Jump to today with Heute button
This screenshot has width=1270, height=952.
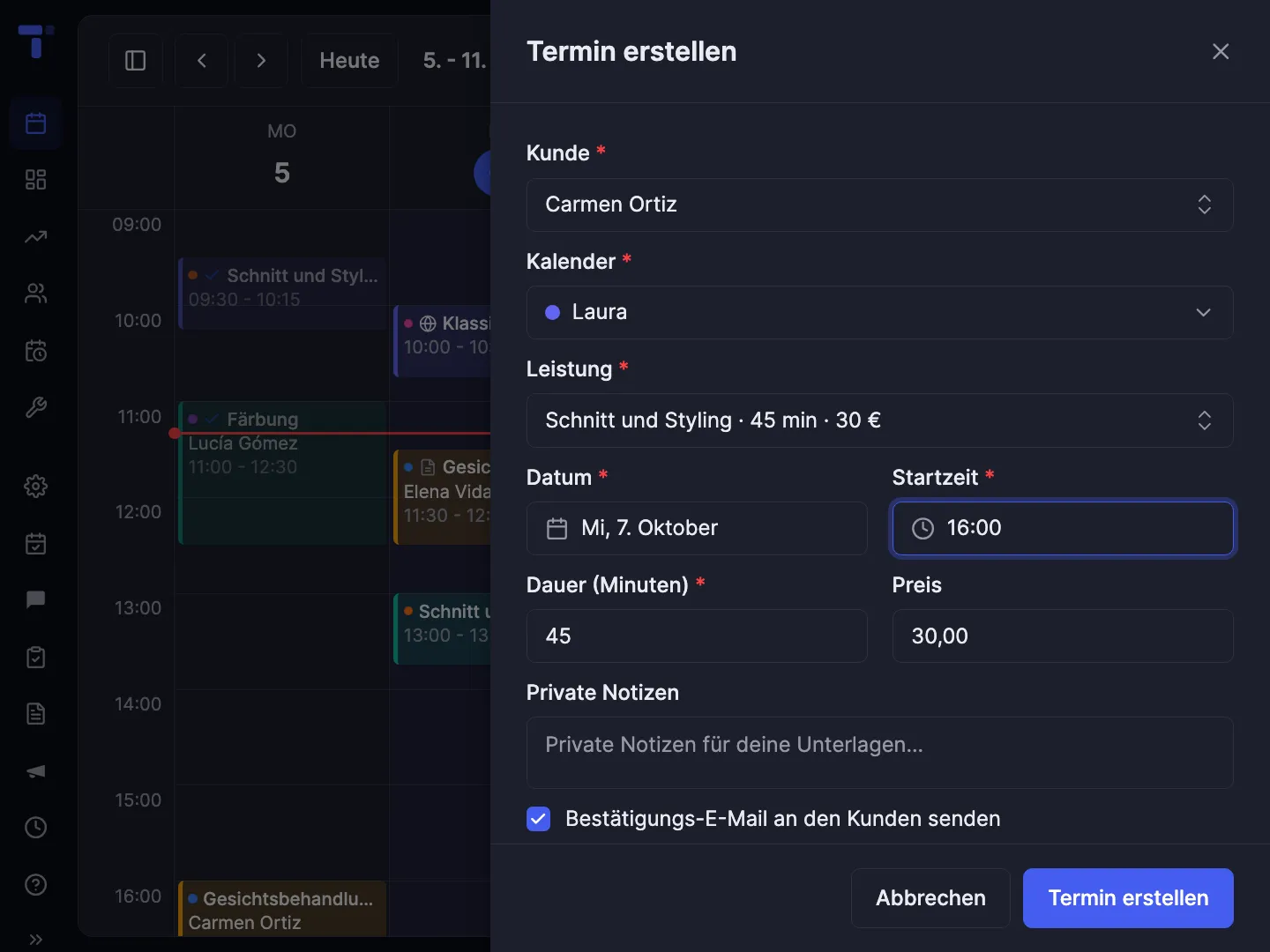pyautogui.click(x=349, y=61)
